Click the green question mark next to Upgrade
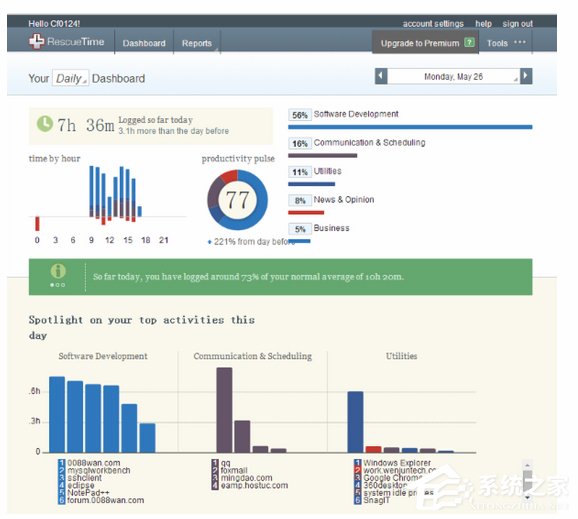The image size is (578, 519). click(x=469, y=42)
